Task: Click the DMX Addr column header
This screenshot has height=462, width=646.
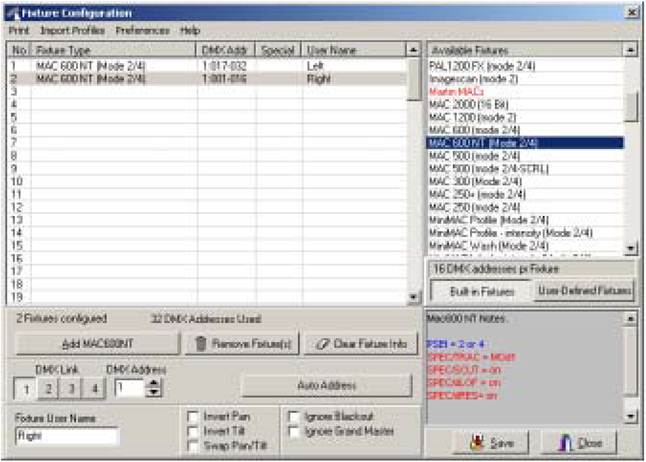Action: [225, 50]
